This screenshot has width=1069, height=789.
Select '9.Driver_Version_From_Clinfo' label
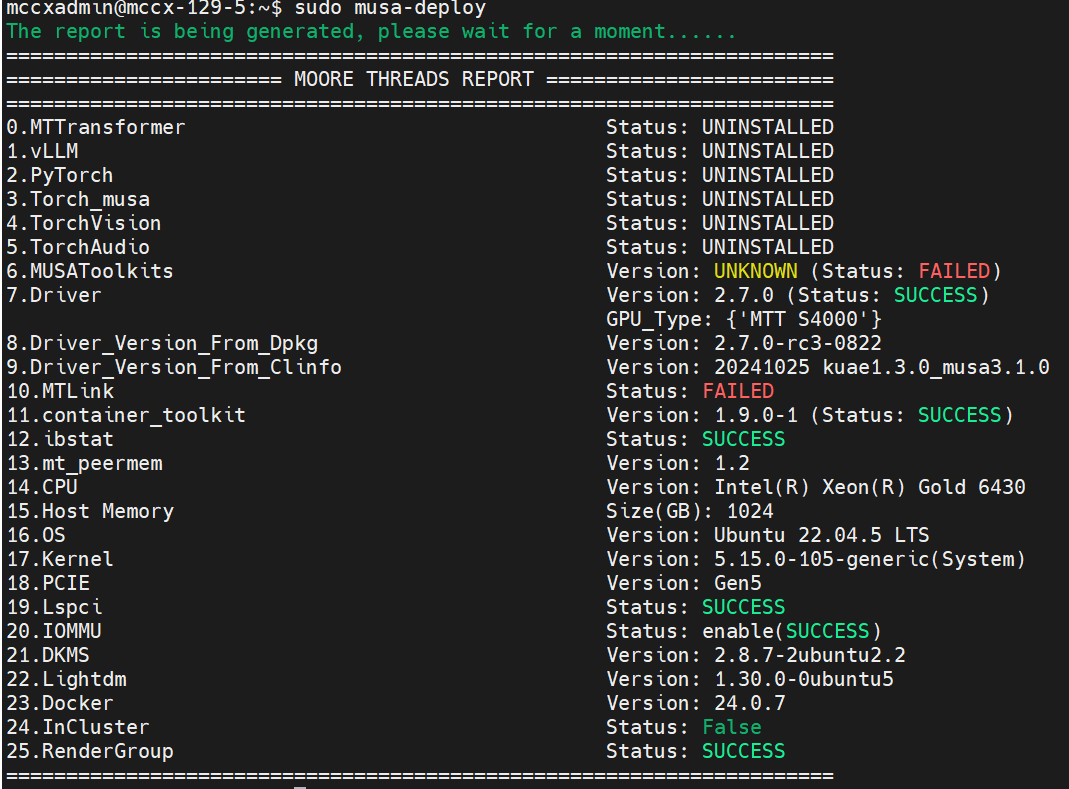tap(174, 368)
